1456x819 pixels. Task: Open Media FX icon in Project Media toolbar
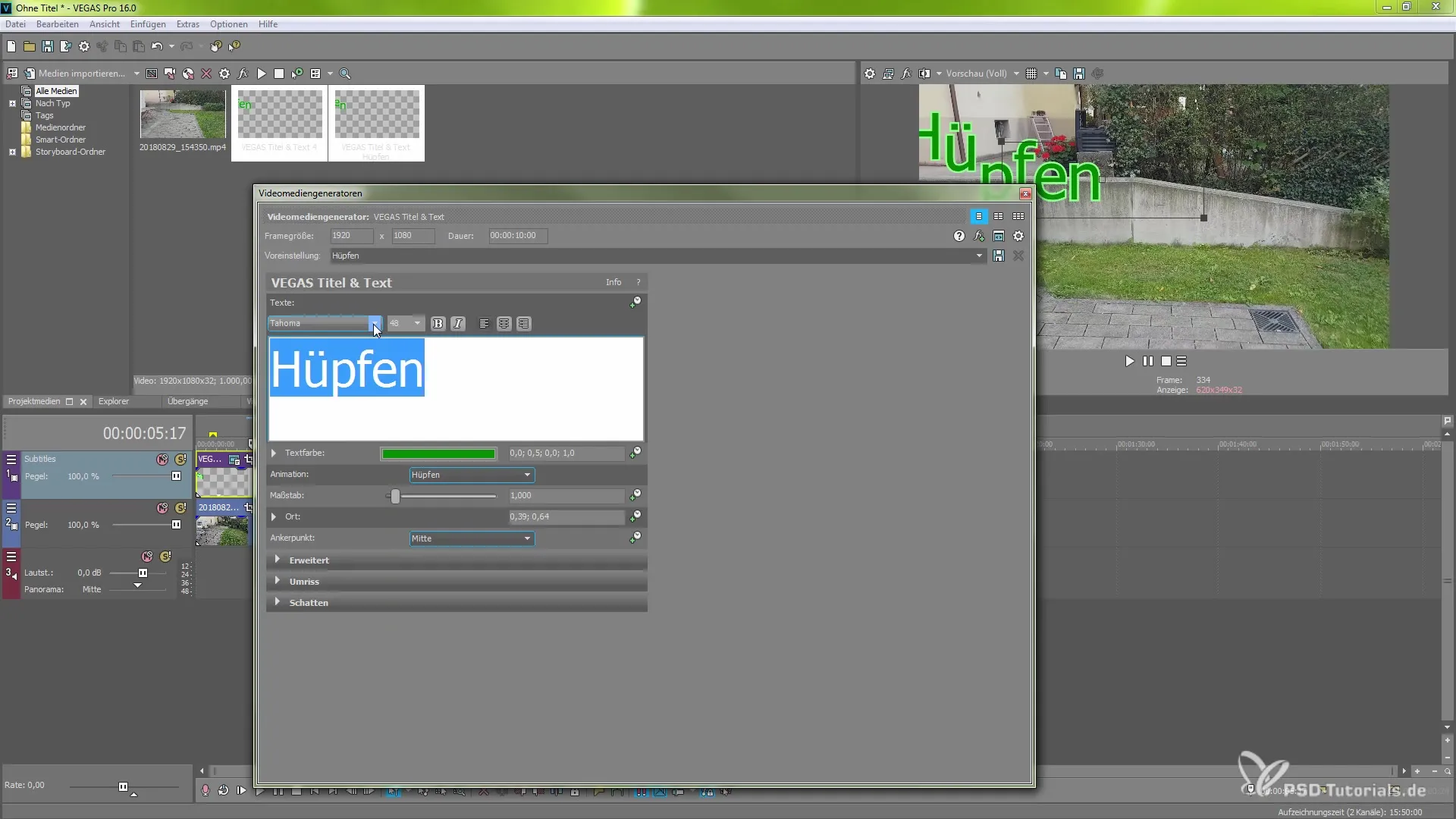(x=243, y=74)
